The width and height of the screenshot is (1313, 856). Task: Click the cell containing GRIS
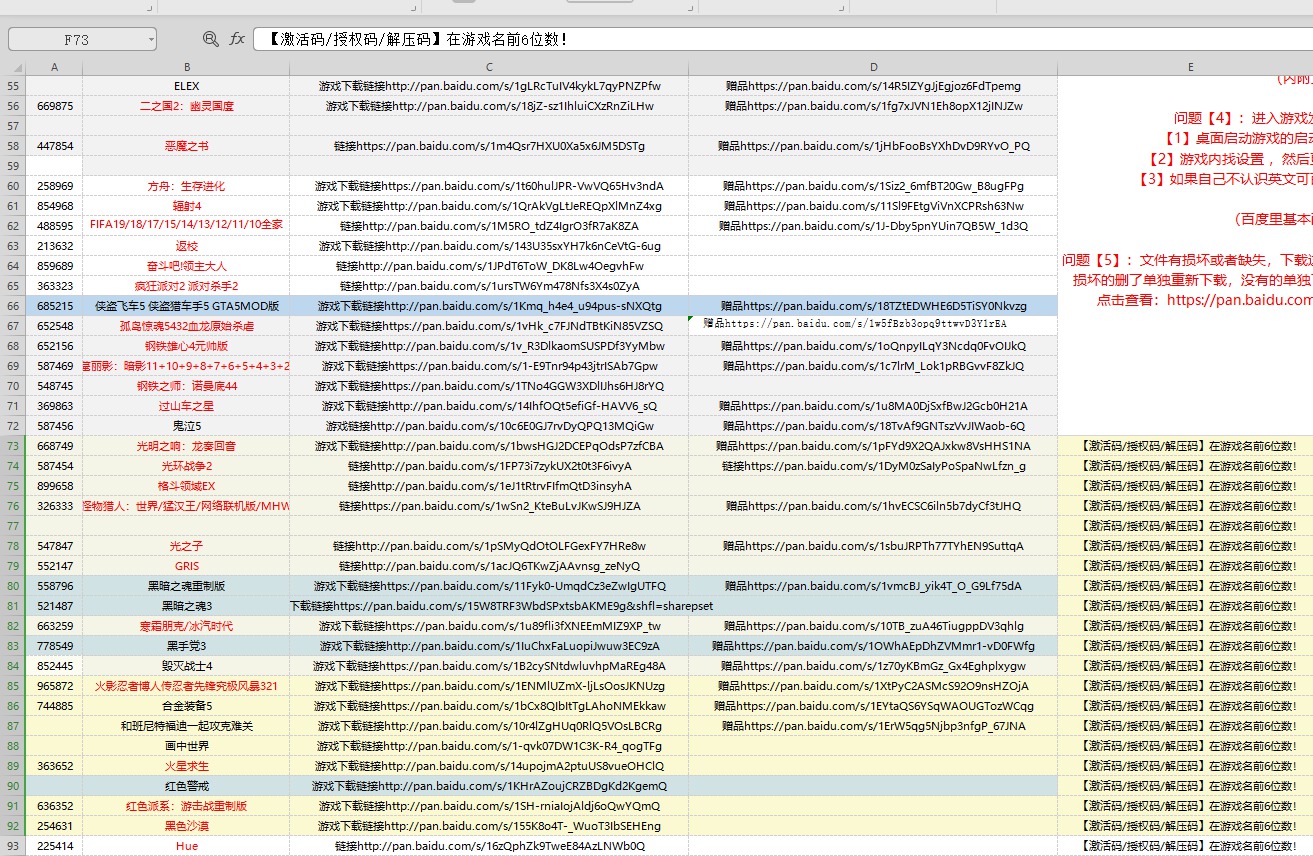[187, 566]
